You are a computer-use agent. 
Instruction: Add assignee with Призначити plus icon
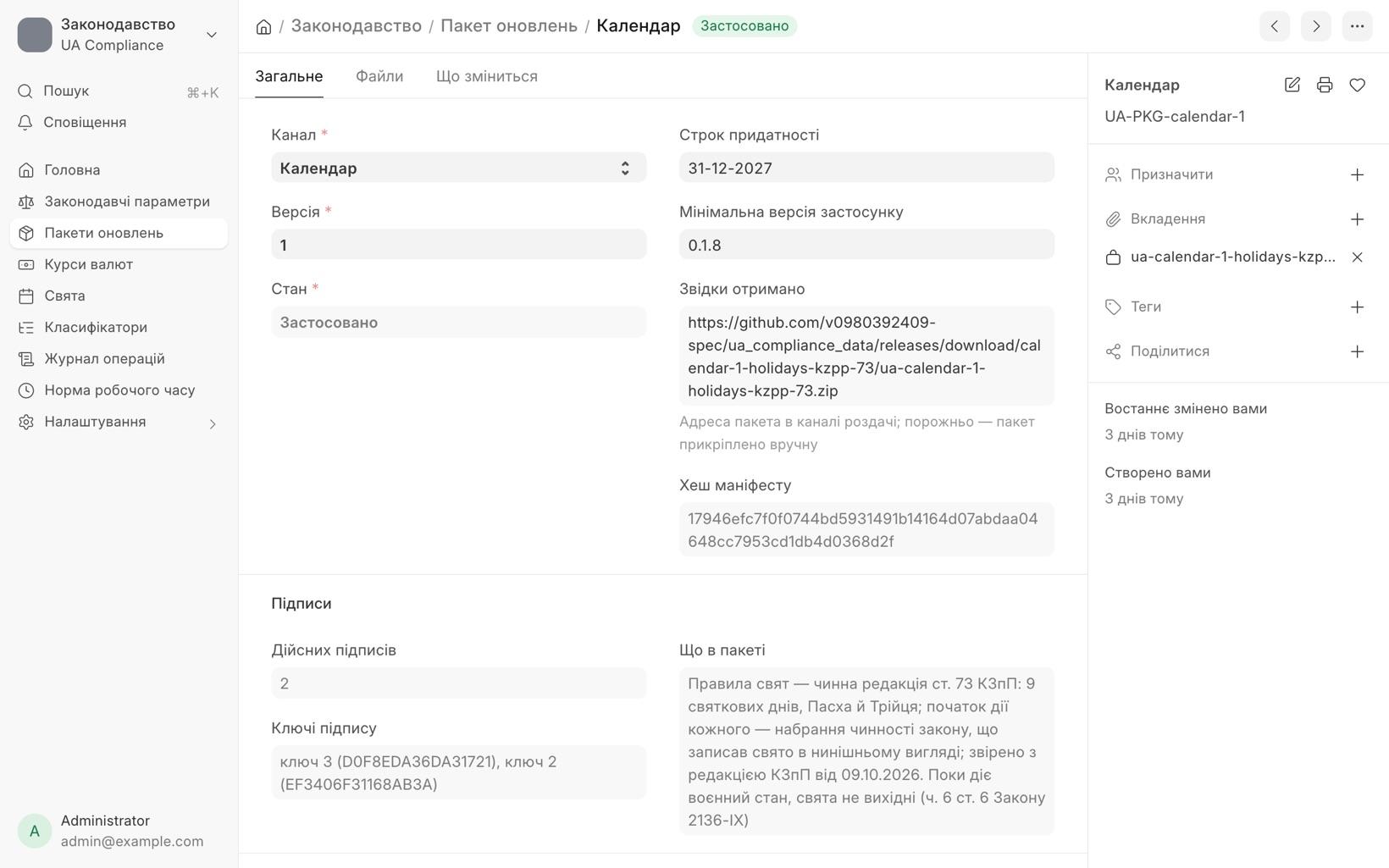pos(1357,174)
